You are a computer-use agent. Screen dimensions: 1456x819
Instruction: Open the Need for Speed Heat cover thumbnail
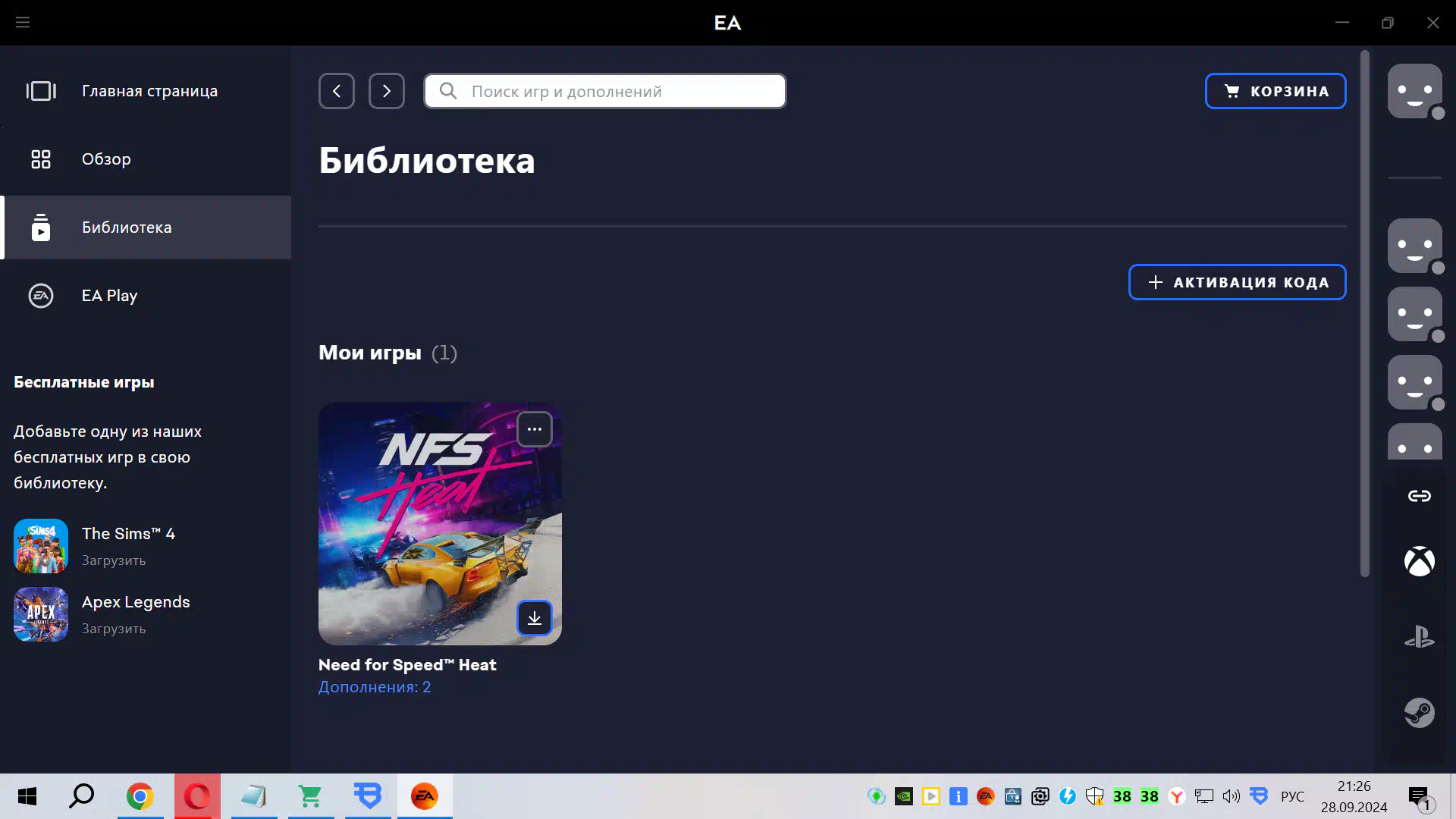[440, 523]
